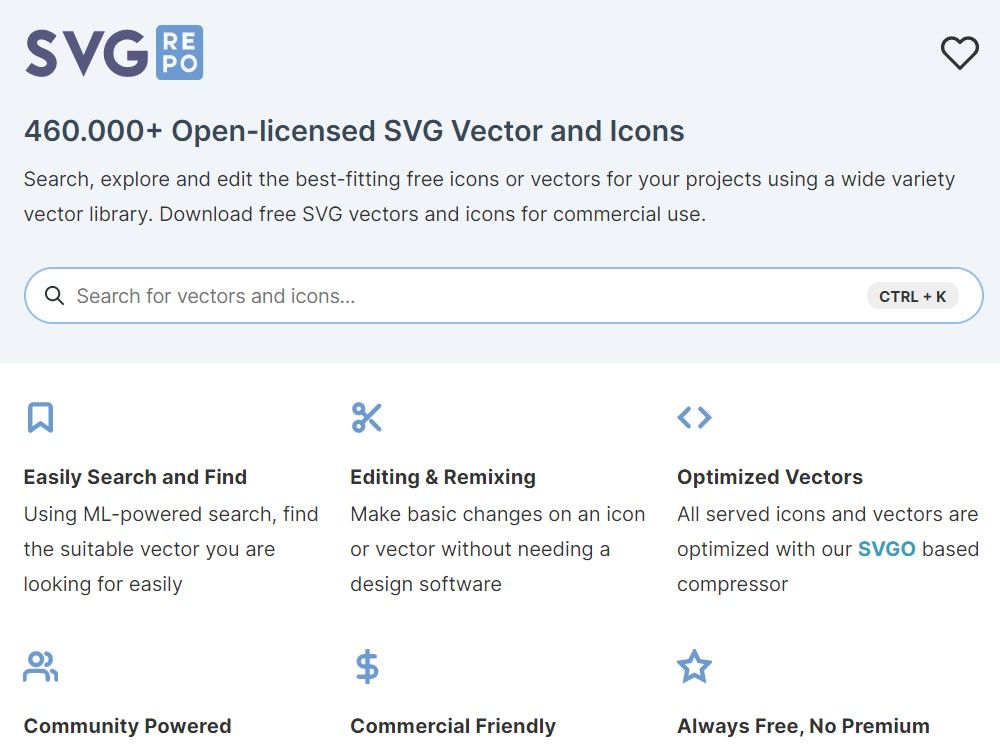
Task: Open favorites via the heart icon
Action: click(961, 52)
